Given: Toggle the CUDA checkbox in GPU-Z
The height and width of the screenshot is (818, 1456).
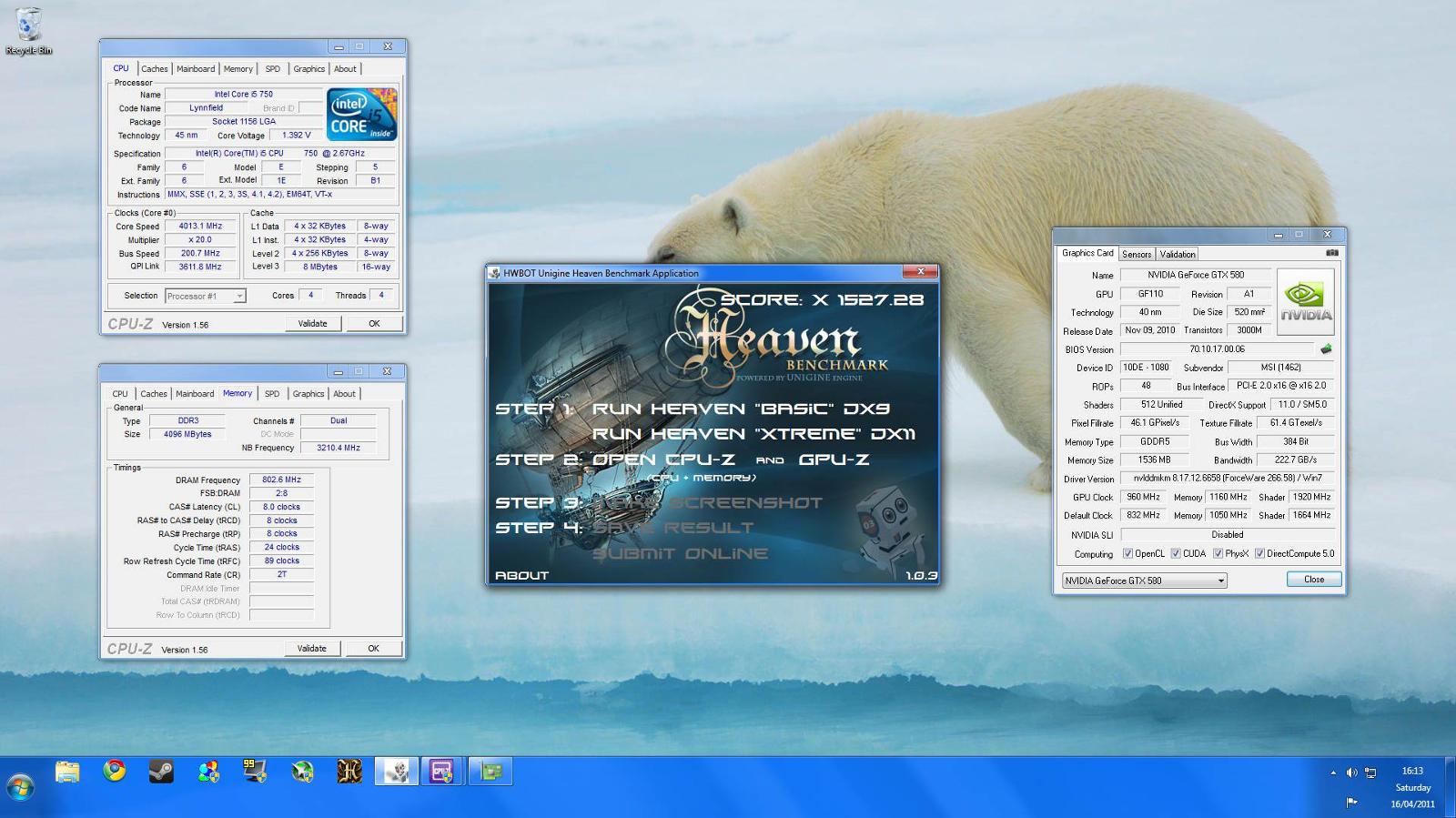Looking at the screenshot, I should point(1176,553).
